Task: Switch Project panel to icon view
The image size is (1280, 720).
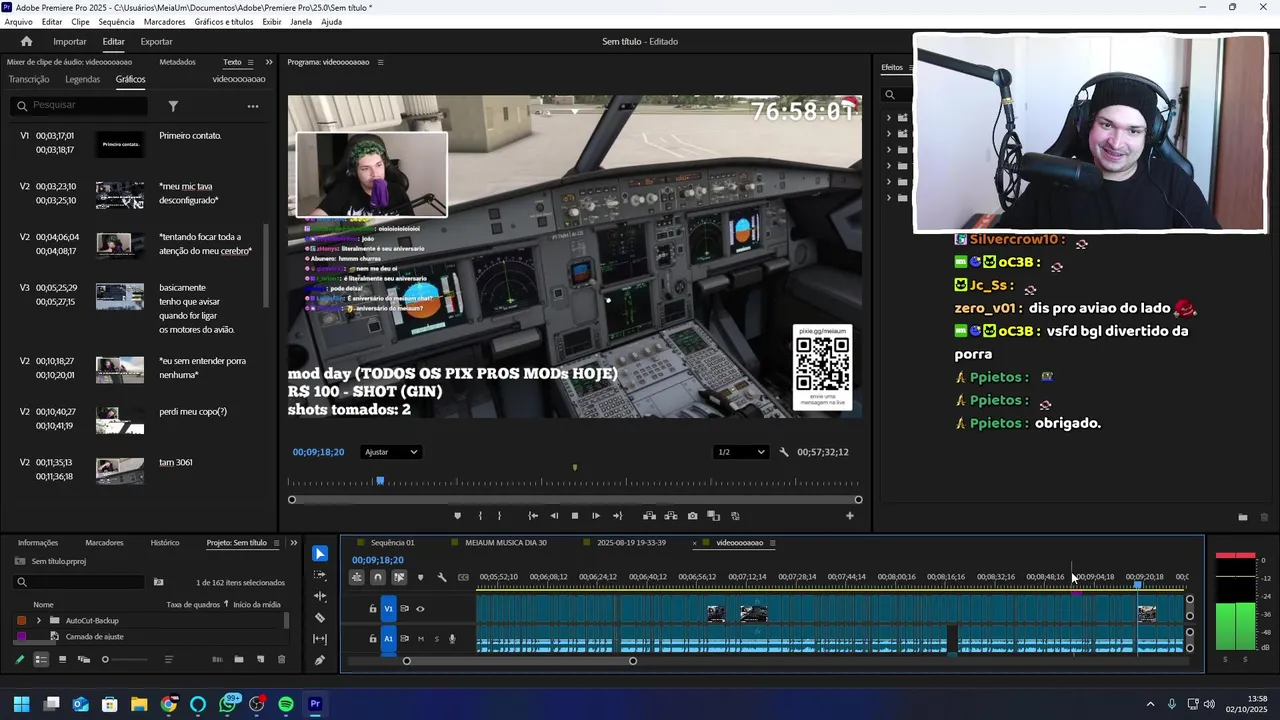Action: tap(62, 659)
